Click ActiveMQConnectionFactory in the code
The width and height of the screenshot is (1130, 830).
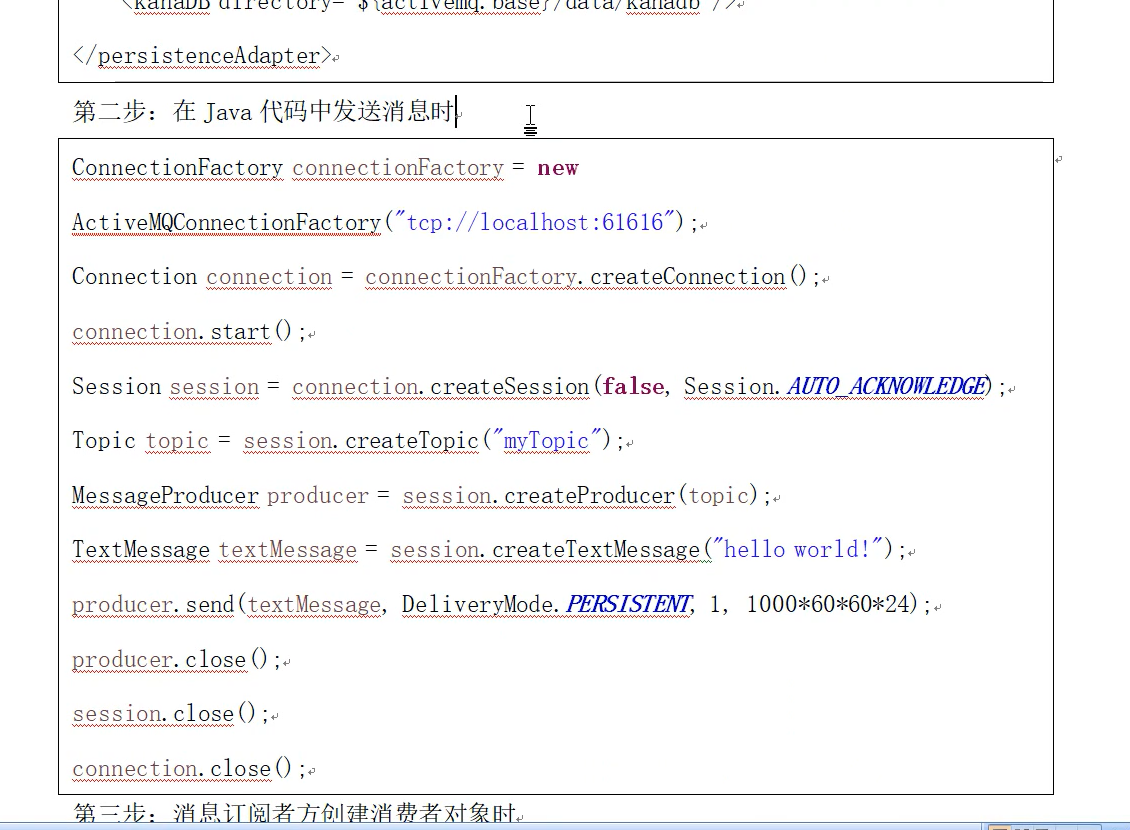click(x=226, y=222)
